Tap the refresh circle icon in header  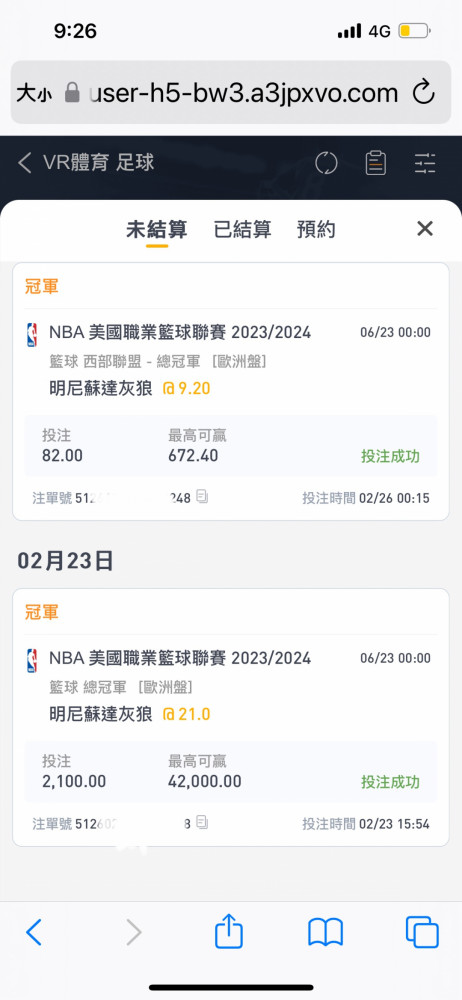click(x=326, y=163)
